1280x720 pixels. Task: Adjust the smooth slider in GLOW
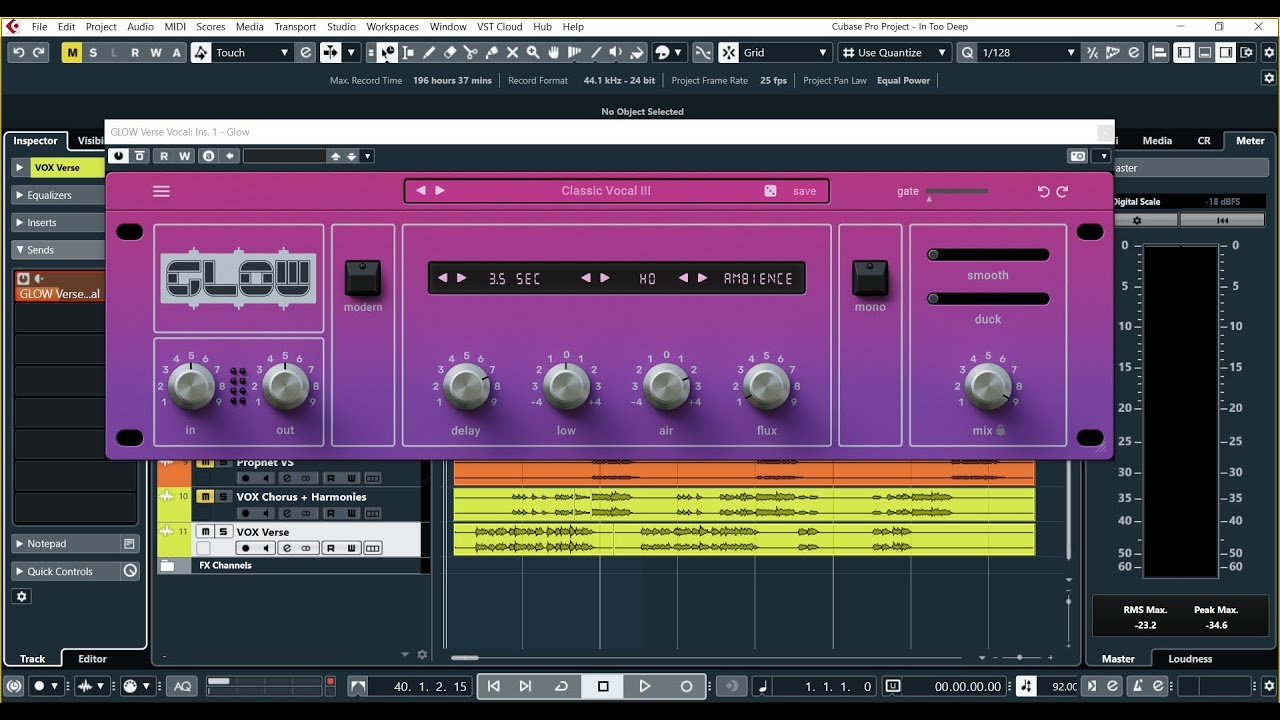click(x=988, y=255)
